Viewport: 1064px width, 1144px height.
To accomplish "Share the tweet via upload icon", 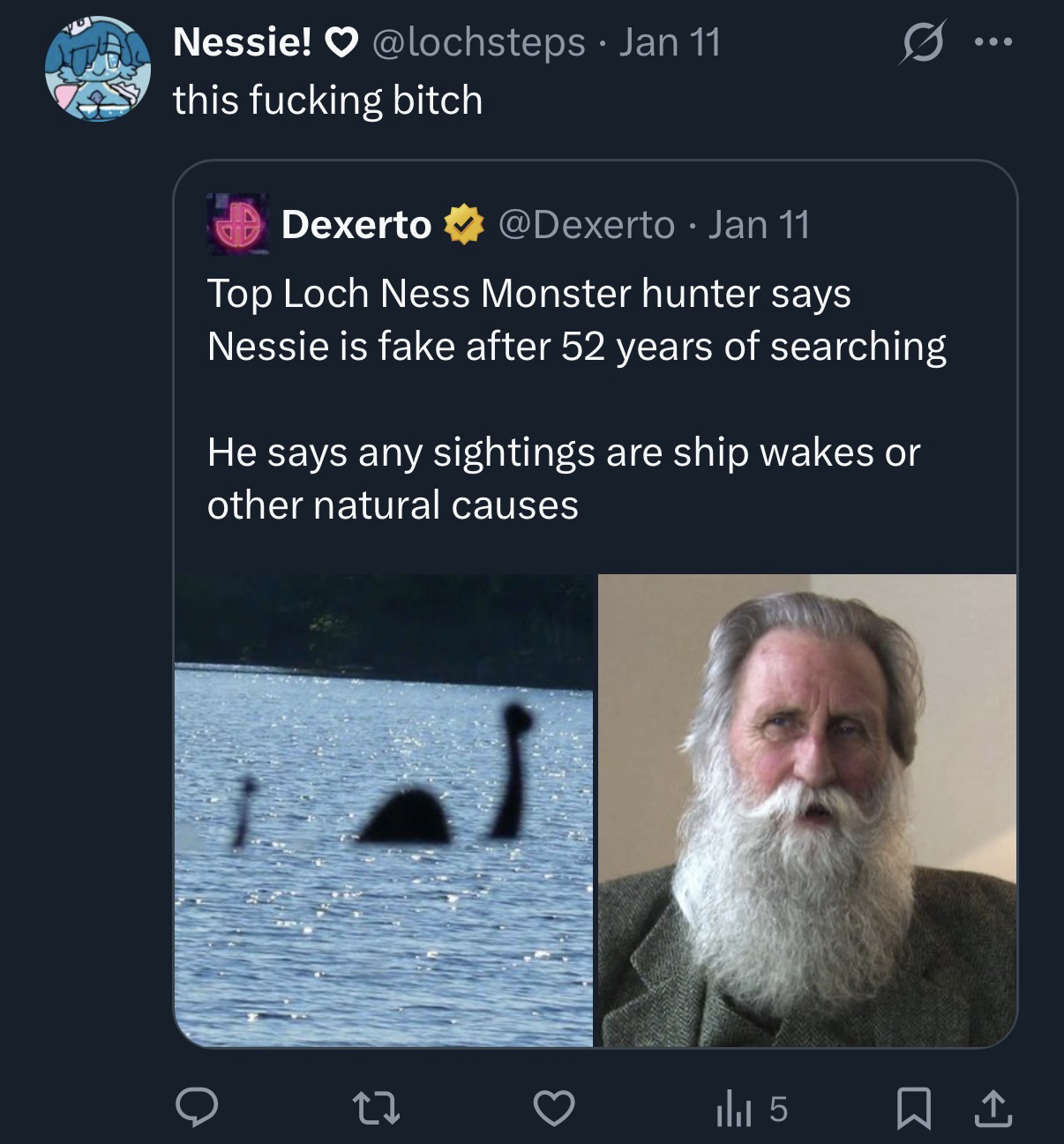I will [992, 1108].
